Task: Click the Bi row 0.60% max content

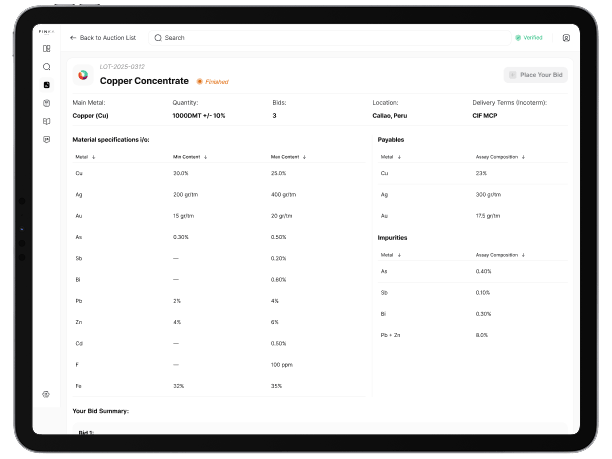Action: tap(278, 279)
